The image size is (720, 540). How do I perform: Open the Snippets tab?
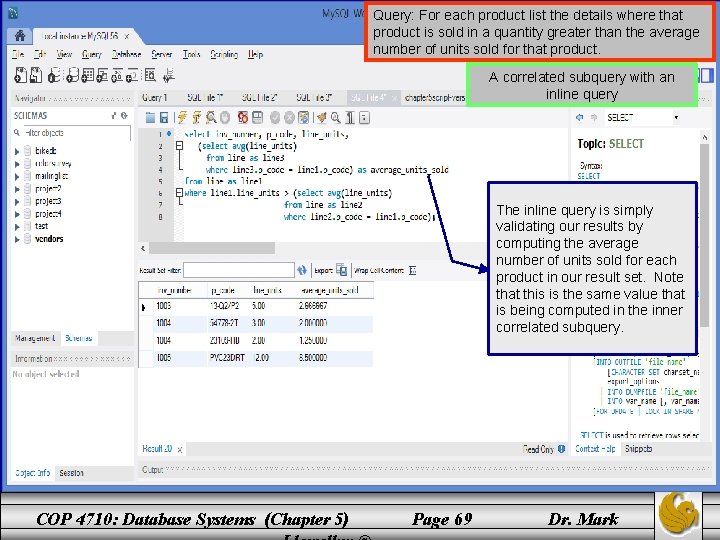point(639,449)
